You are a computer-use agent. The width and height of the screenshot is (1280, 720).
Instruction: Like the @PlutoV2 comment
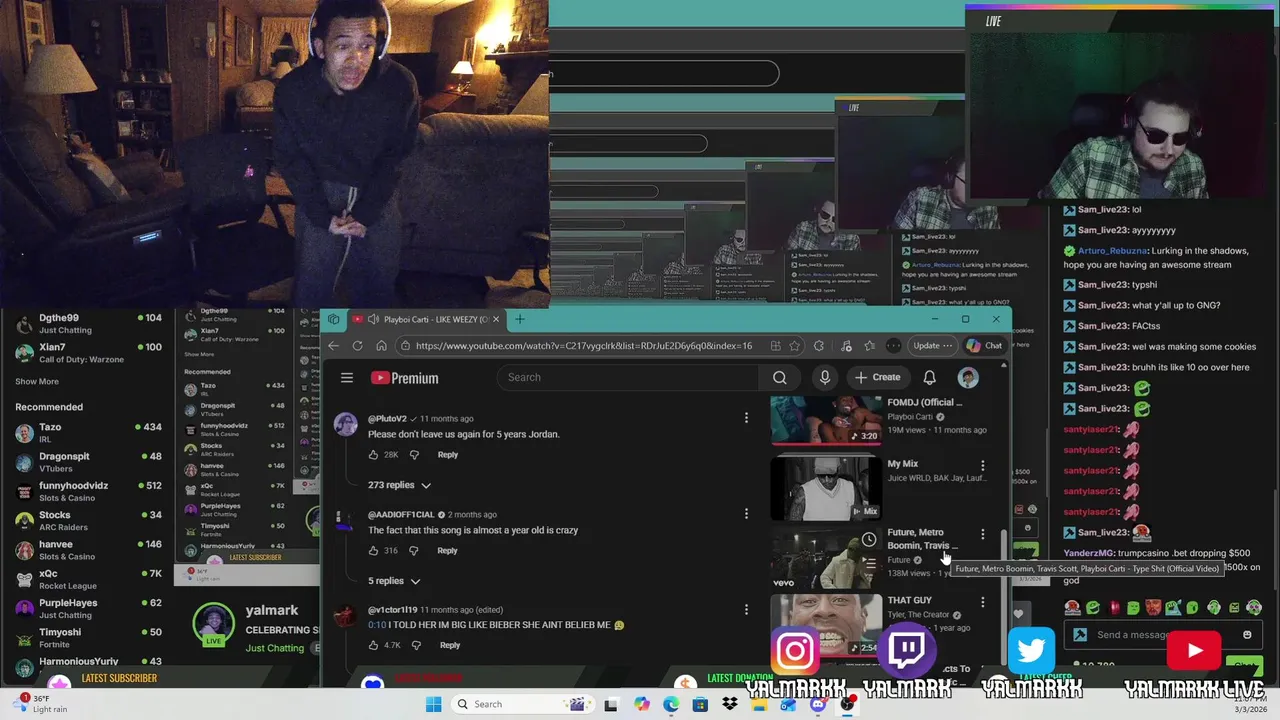click(374, 455)
